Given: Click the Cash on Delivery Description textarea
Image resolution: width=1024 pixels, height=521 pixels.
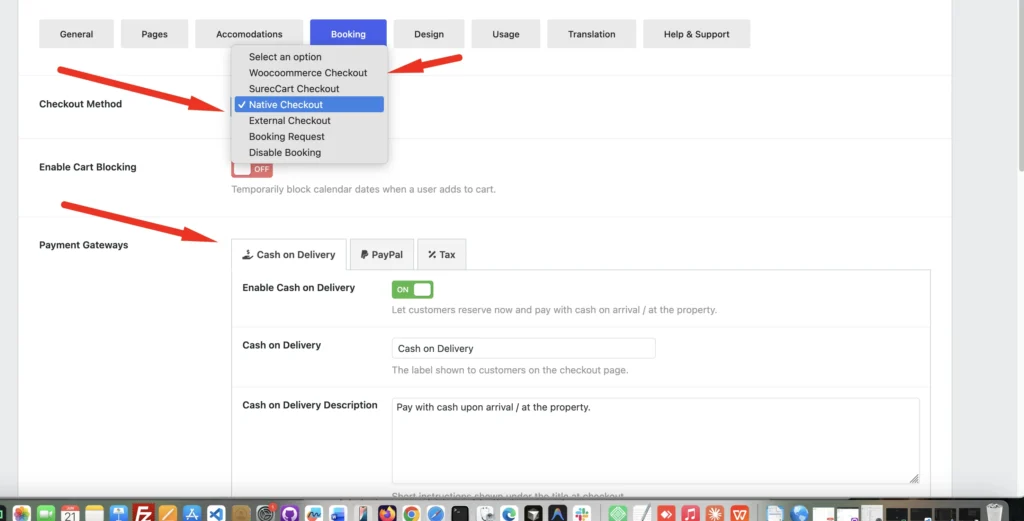Looking at the screenshot, I should coord(655,441).
